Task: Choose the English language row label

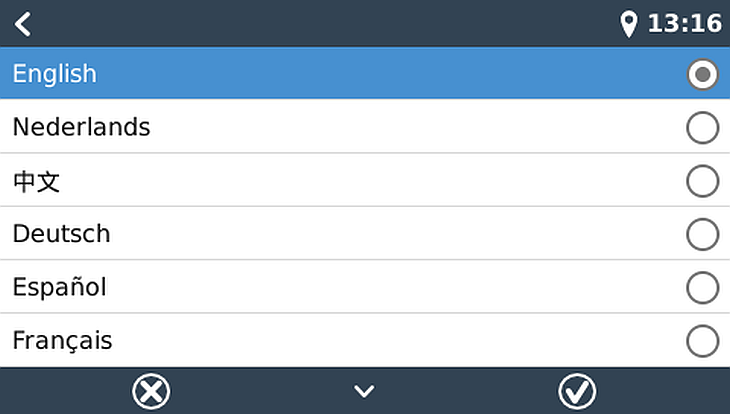Action: coord(55,74)
